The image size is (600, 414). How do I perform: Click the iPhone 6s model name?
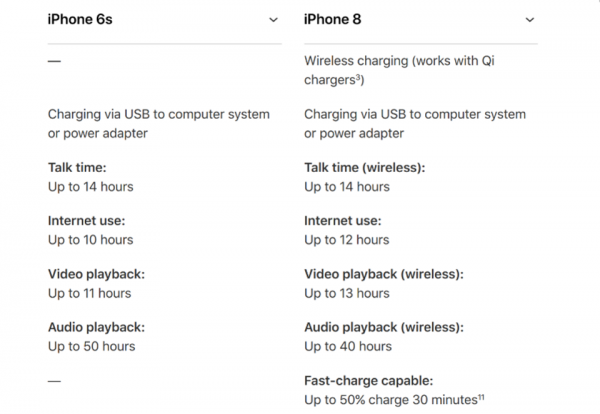(79, 20)
